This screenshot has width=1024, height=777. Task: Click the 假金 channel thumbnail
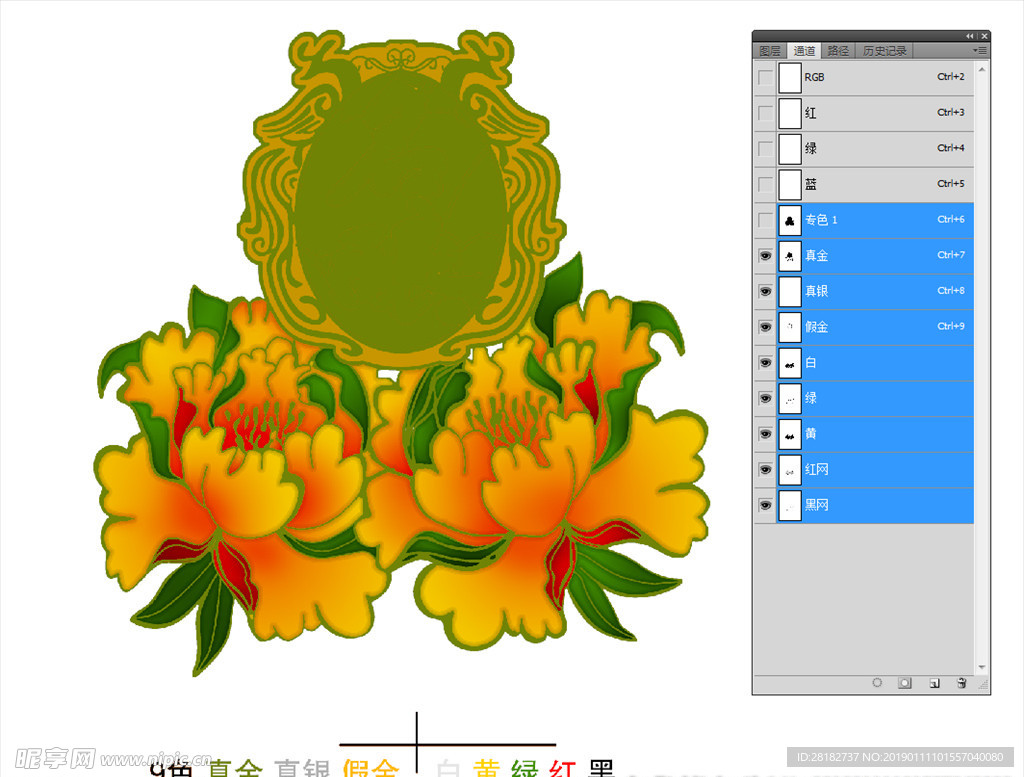click(x=790, y=327)
